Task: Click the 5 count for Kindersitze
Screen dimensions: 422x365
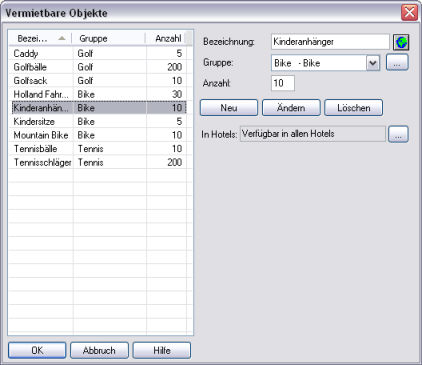Action: pos(179,122)
